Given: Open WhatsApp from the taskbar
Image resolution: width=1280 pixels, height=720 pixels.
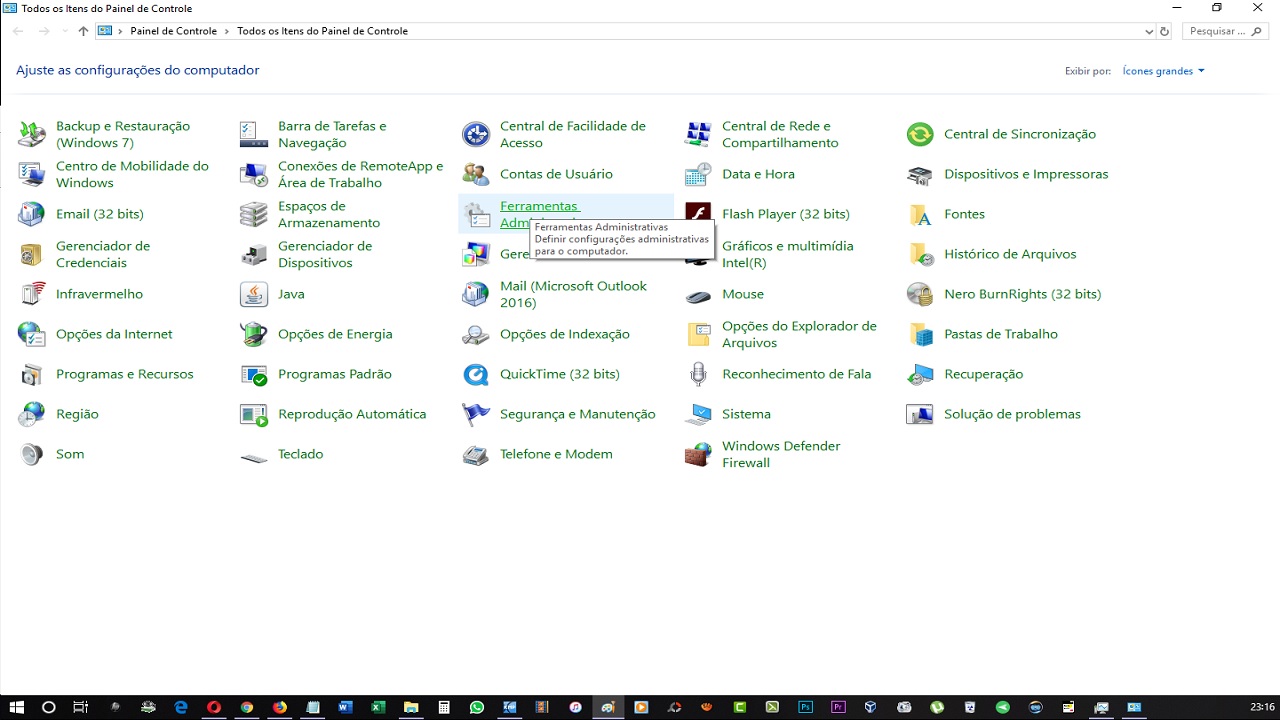Looking at the screenshot, I should [x=477, y=707].
